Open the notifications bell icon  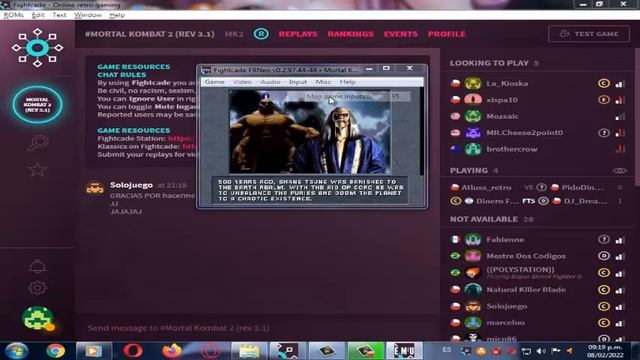tap(37, 266)
